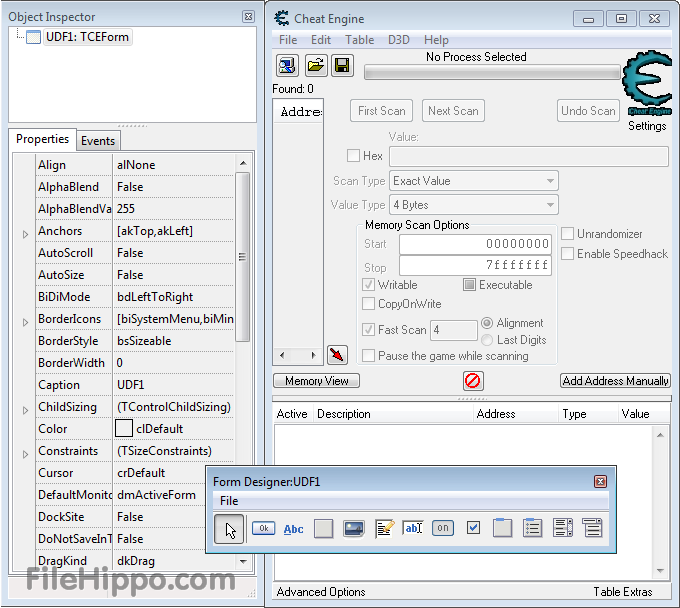Click the scan progress bar
Image resolution: width=680 pixels, height=608 pixels.
pos(492,72)
